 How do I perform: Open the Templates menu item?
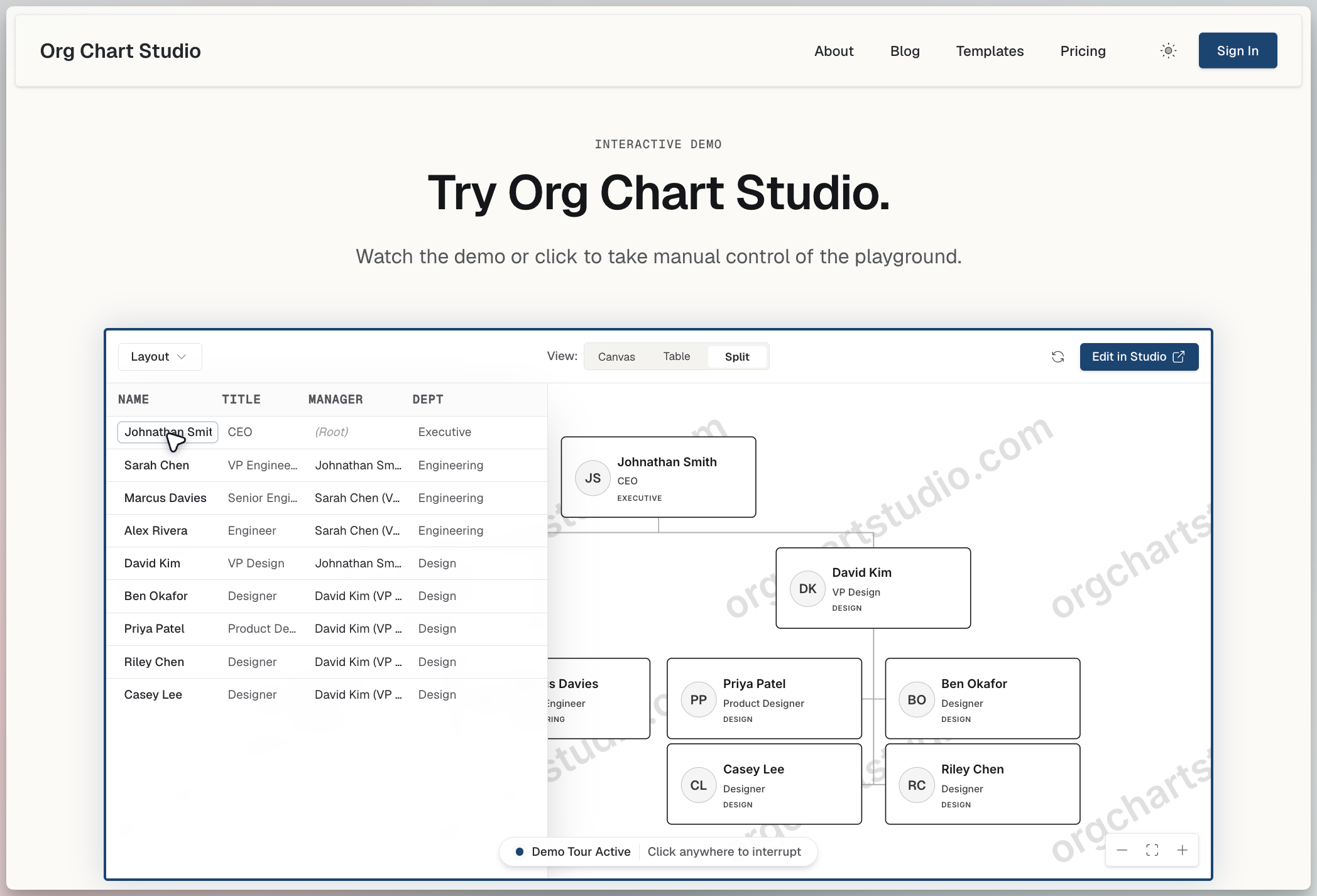(990, 51)
